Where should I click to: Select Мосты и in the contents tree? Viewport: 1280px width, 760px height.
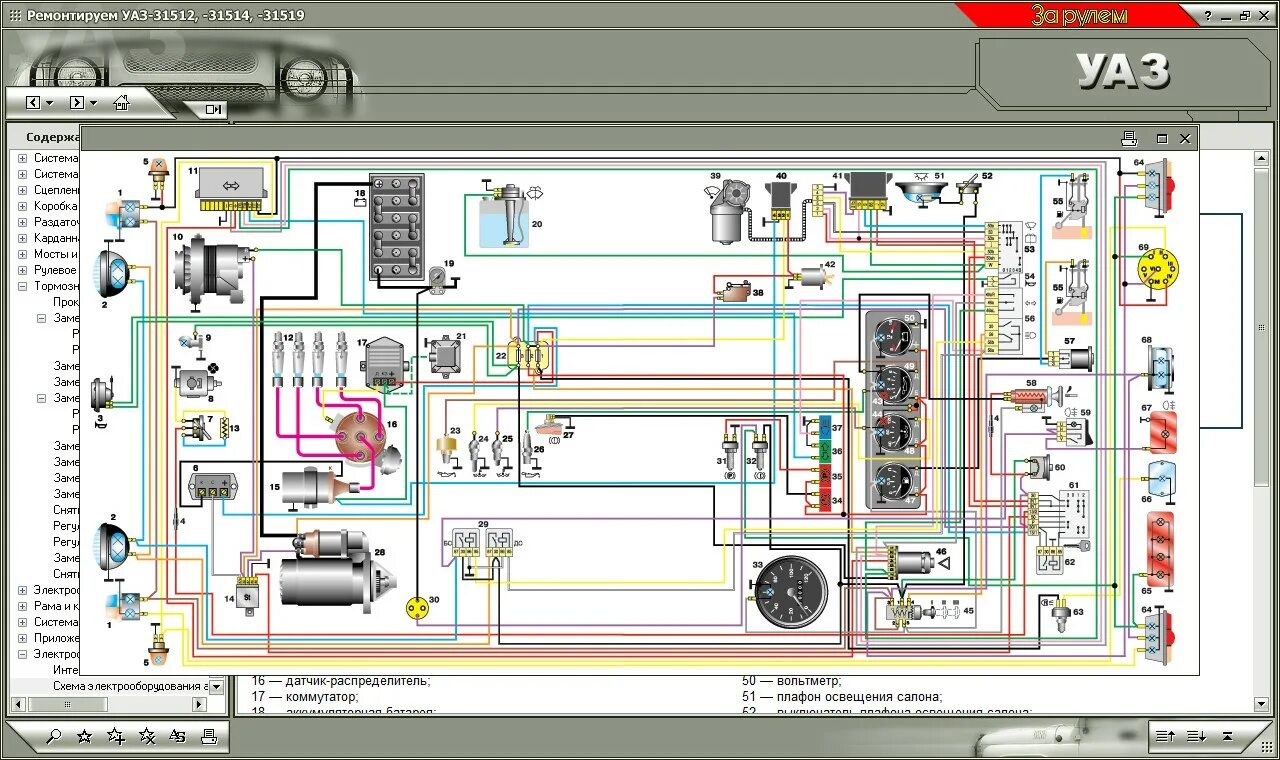(56, 254)
